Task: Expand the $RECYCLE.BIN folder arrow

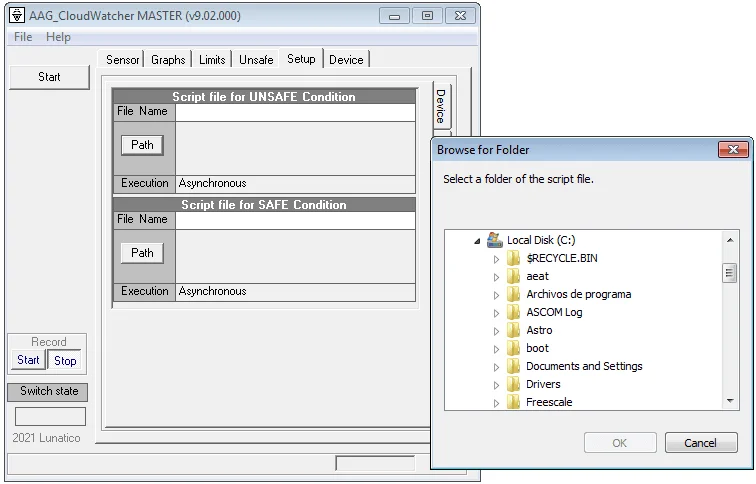Action: tap(496, 259)
